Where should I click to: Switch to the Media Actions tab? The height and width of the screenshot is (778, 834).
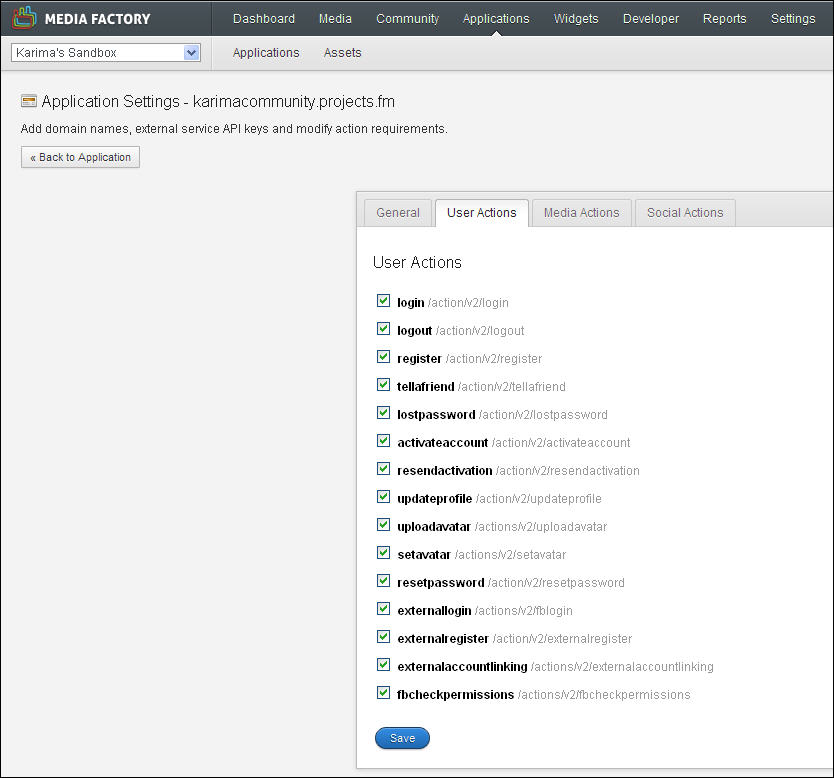(x=581, y=213)
